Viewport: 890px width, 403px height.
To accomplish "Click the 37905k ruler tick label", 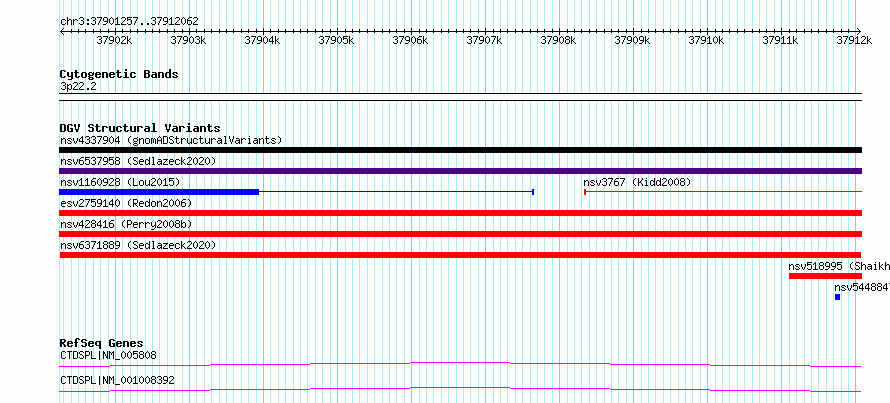I will pos(337,40).
